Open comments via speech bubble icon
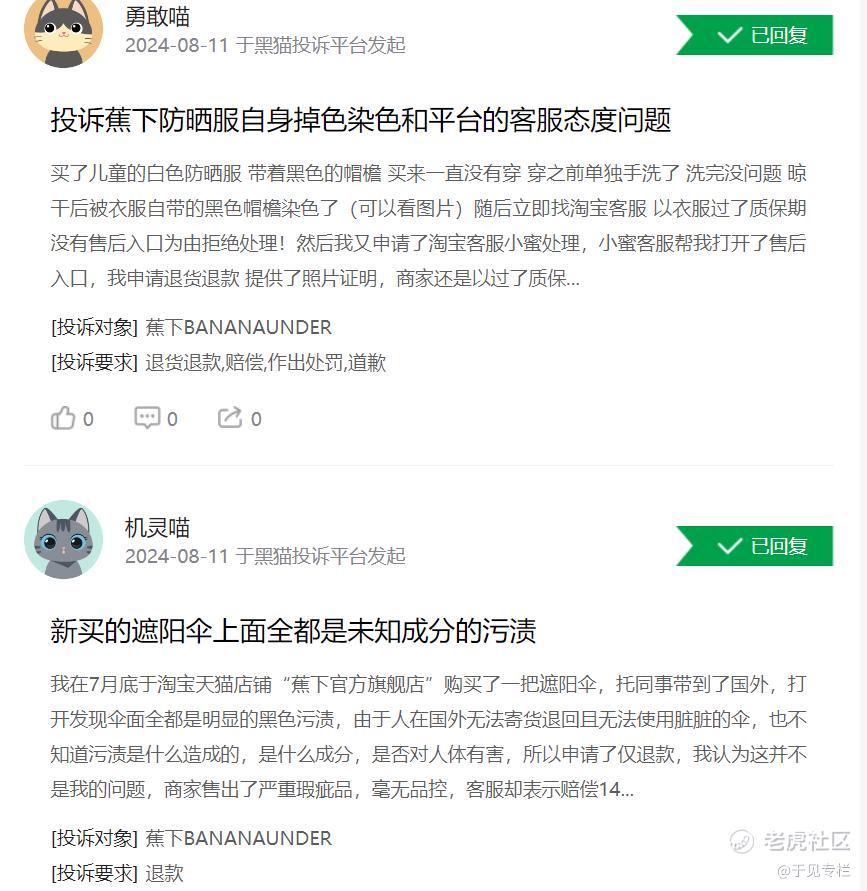The image size is (867, 891). [x=147, y=418]
